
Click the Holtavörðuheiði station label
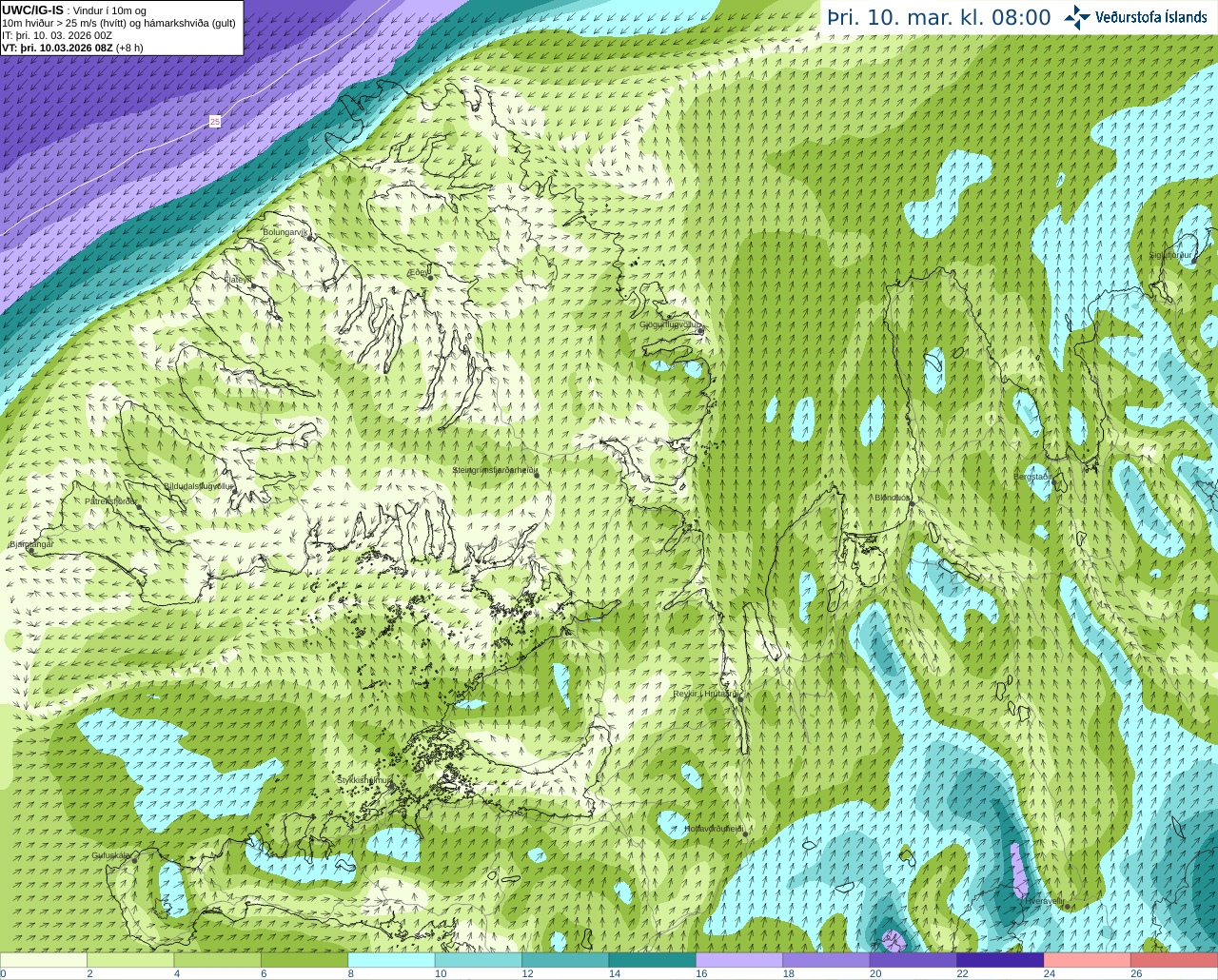click(714, 829)
